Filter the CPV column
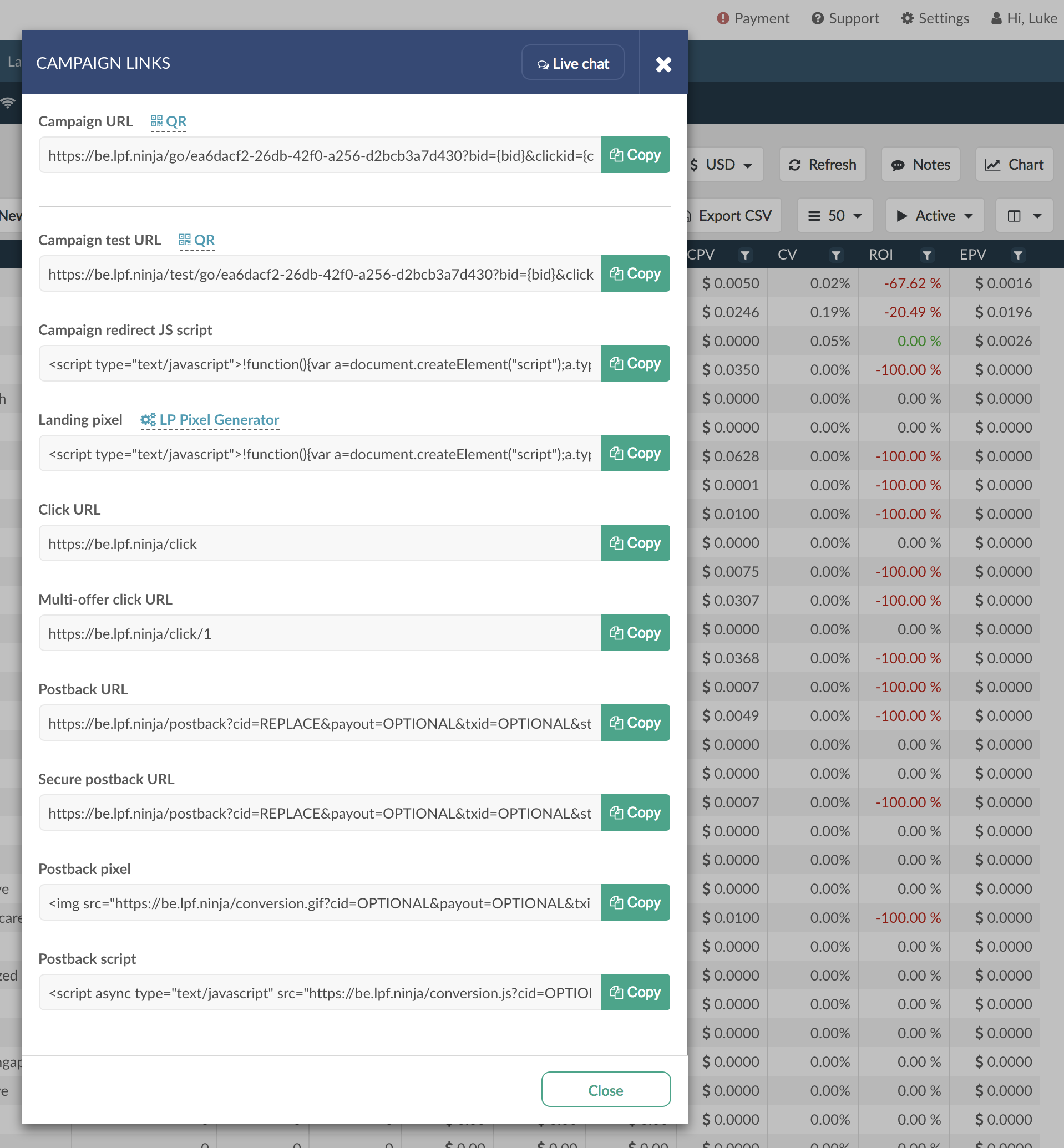This screenshot has width=1064, height=1148. pos(745,255)
